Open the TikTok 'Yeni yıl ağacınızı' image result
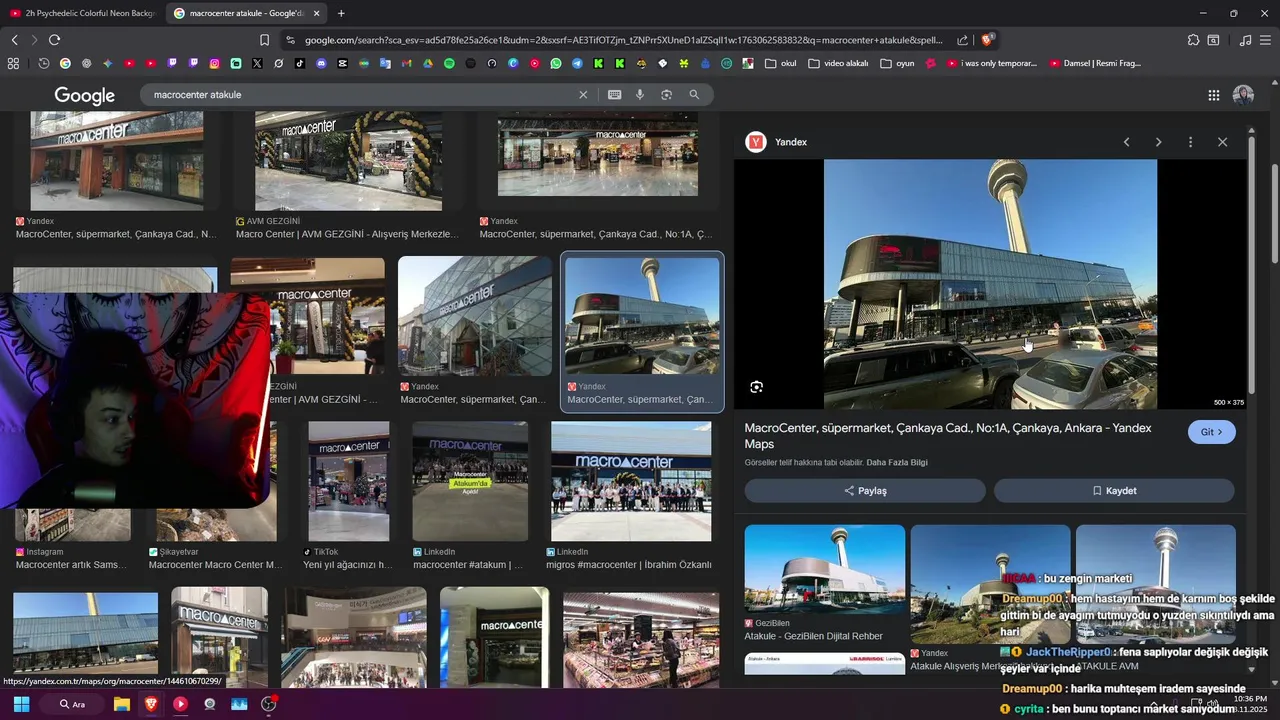This screenshot has width=1280, height=720. pos(349,481)
